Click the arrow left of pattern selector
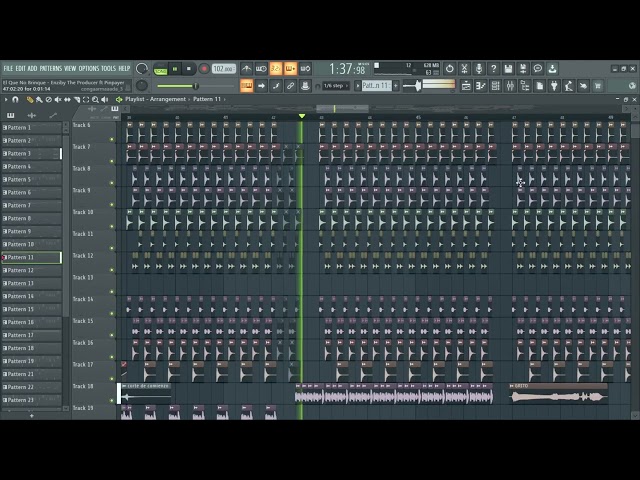 358,86
